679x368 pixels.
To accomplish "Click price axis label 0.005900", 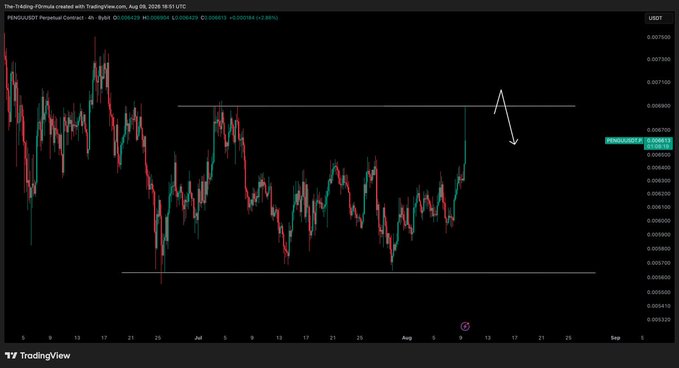I will (658, 235).
